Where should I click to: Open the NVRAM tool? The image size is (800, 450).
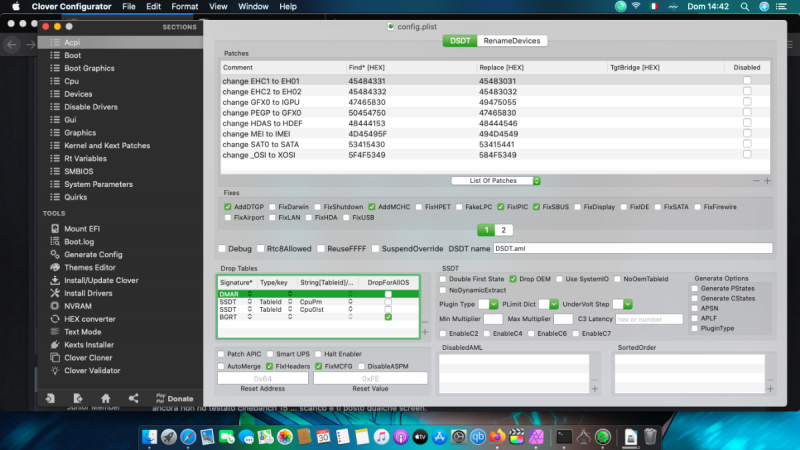tap(79, 305)
